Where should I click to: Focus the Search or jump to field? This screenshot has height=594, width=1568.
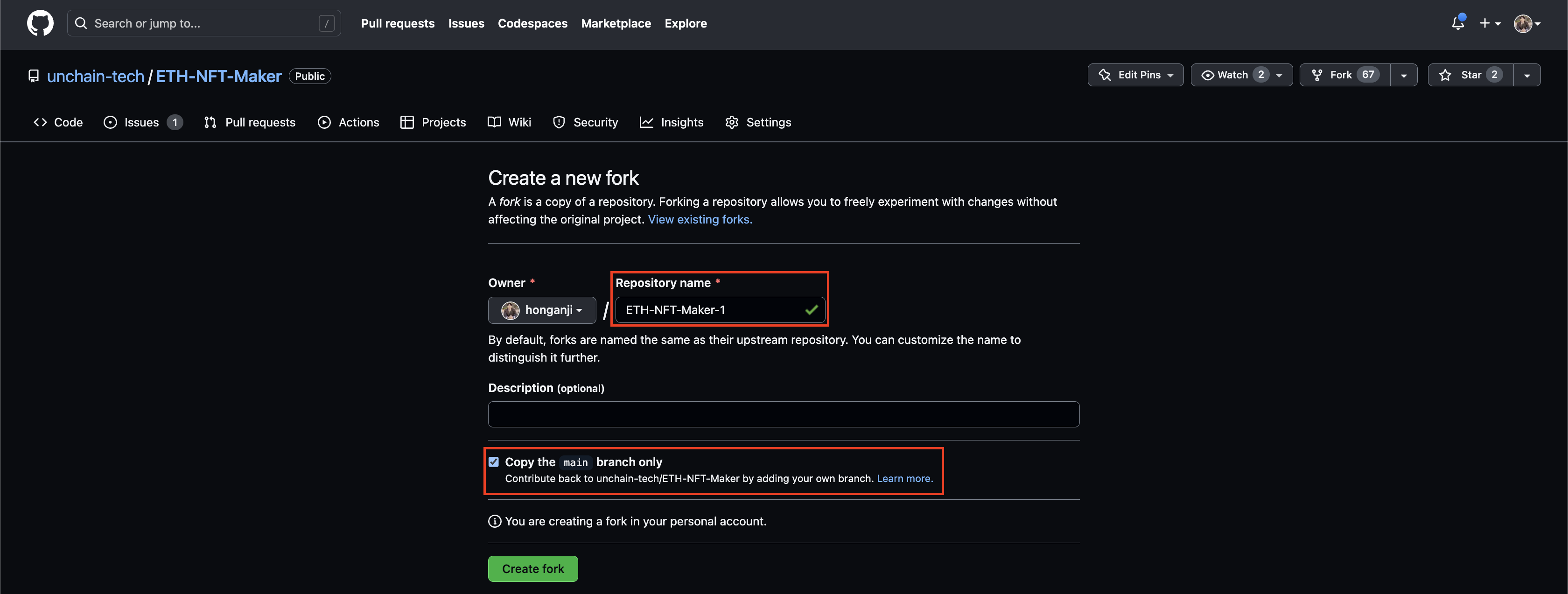(x=204, y=23)
